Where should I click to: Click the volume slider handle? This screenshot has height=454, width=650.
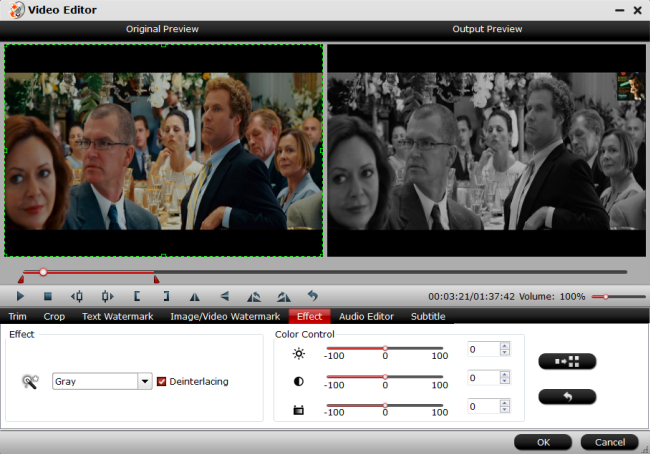pos(606,297)
